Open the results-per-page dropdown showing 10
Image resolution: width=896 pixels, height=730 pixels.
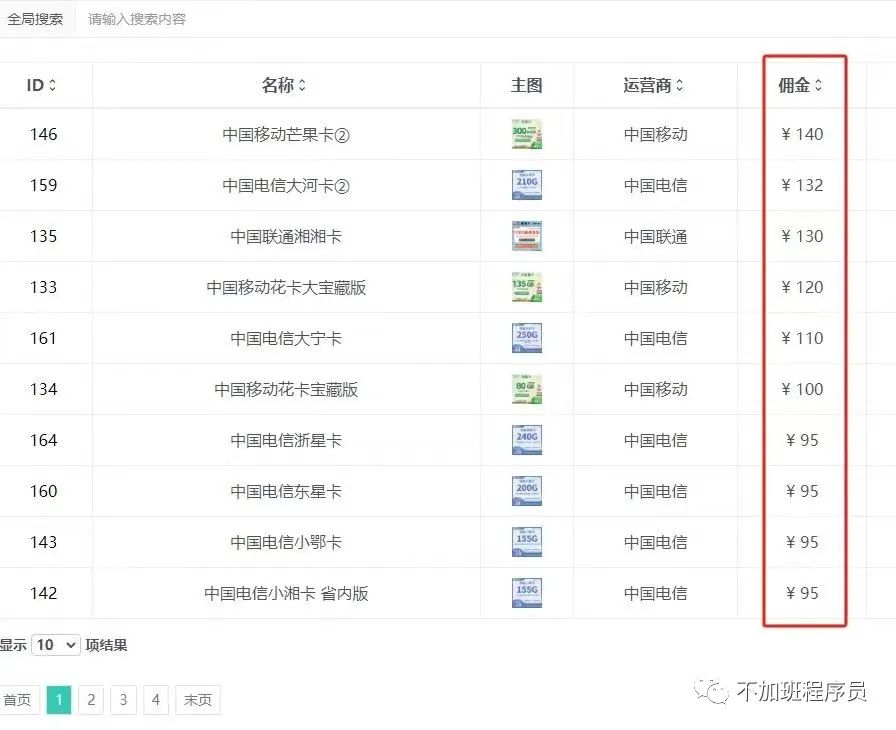55,645
